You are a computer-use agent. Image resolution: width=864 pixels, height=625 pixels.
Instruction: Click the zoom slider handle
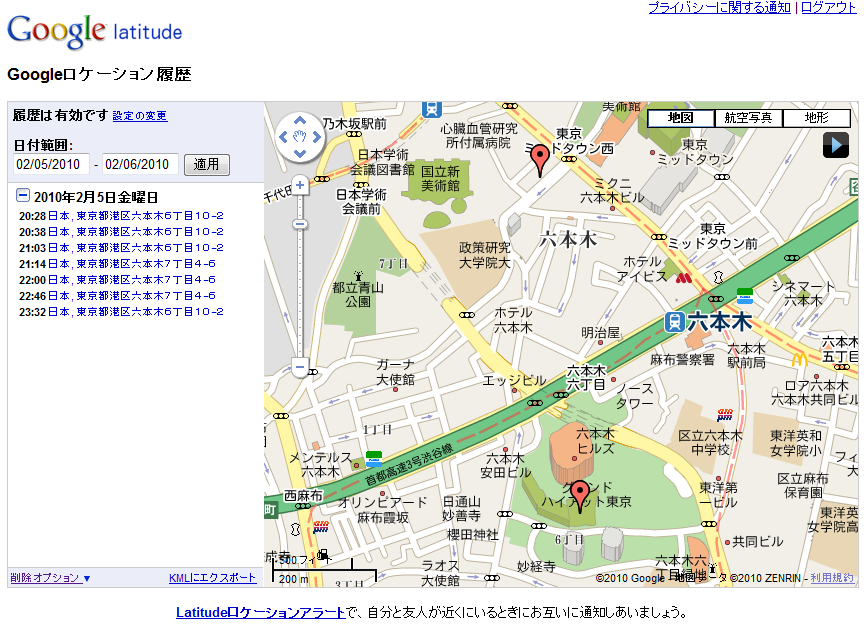pyautogui.click(x=300, y=224)
